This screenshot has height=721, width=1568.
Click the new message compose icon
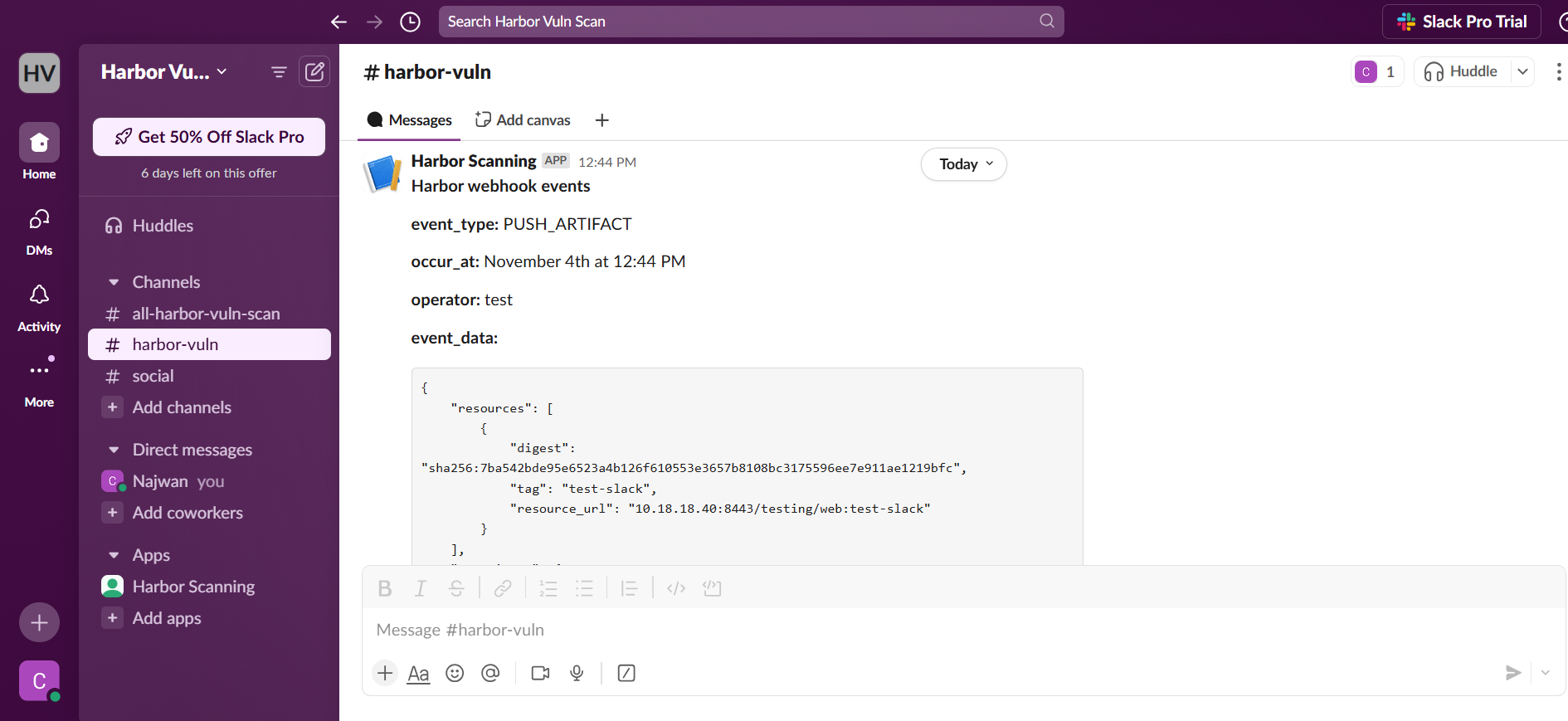[x=314, y=72]
